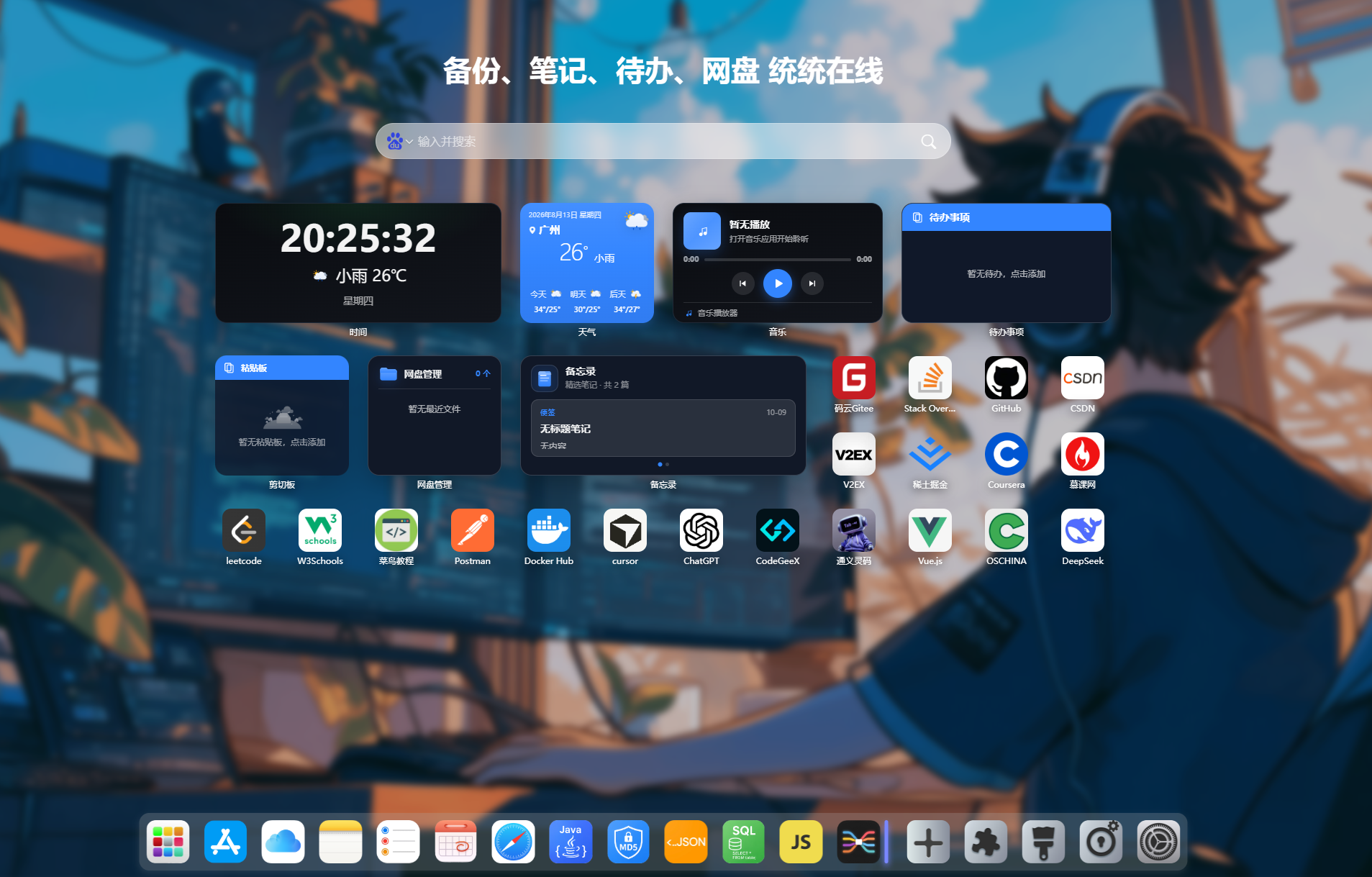Launch the 通义灵码 shortcut icon

854,530
